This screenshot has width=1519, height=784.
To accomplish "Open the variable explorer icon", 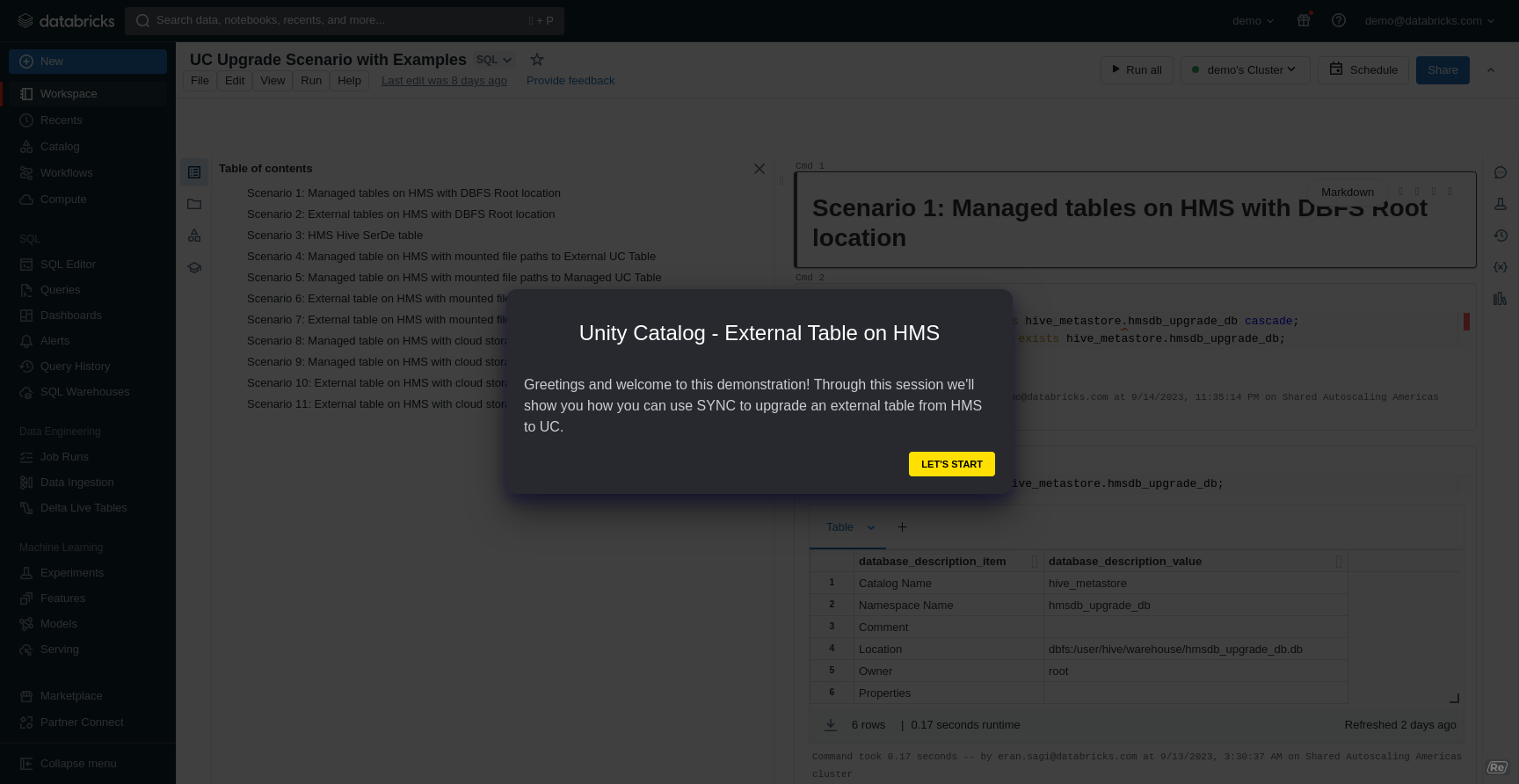I will coord(1501,267).
